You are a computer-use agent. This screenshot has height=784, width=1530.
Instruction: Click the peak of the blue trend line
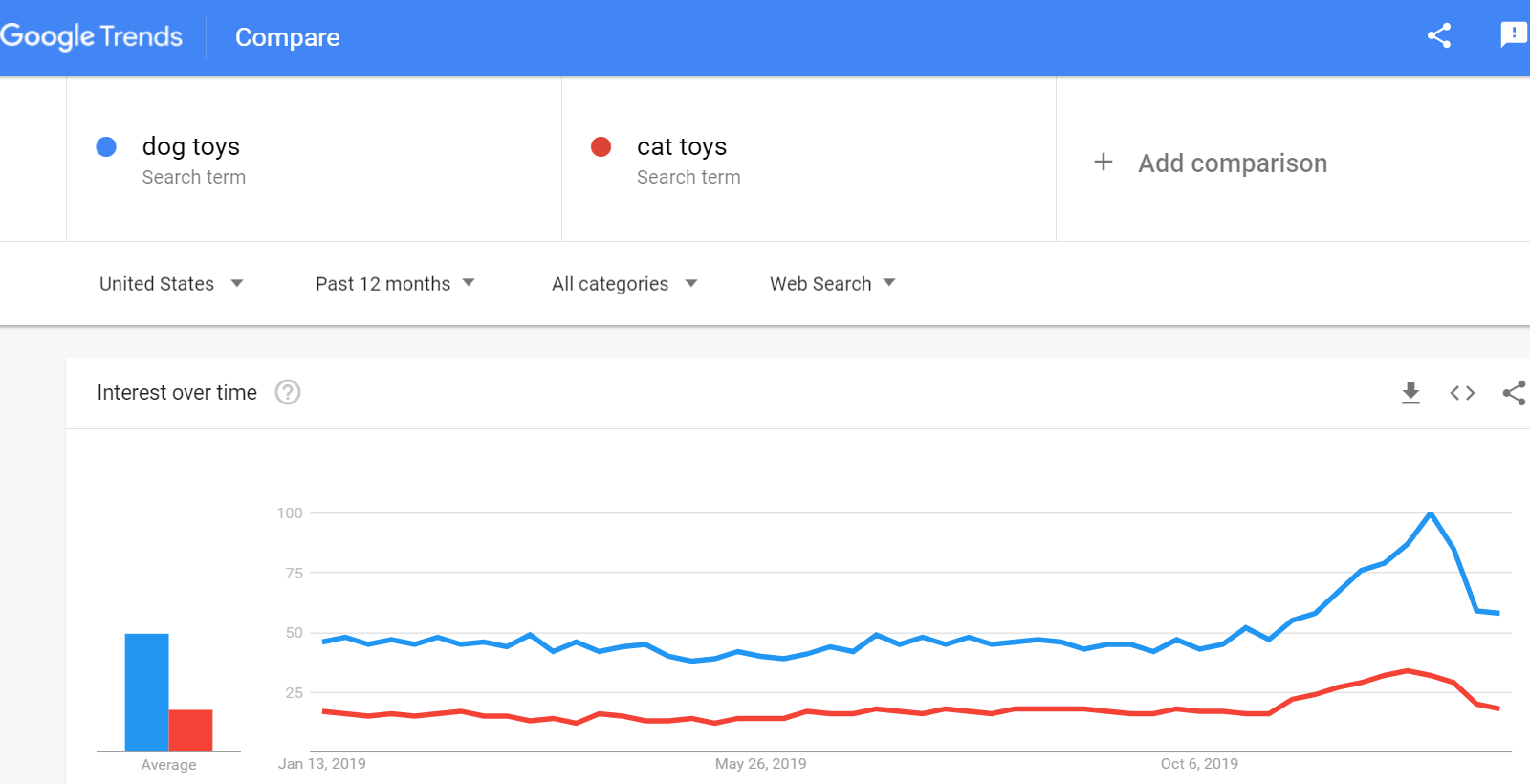[x=1431, y=514]
